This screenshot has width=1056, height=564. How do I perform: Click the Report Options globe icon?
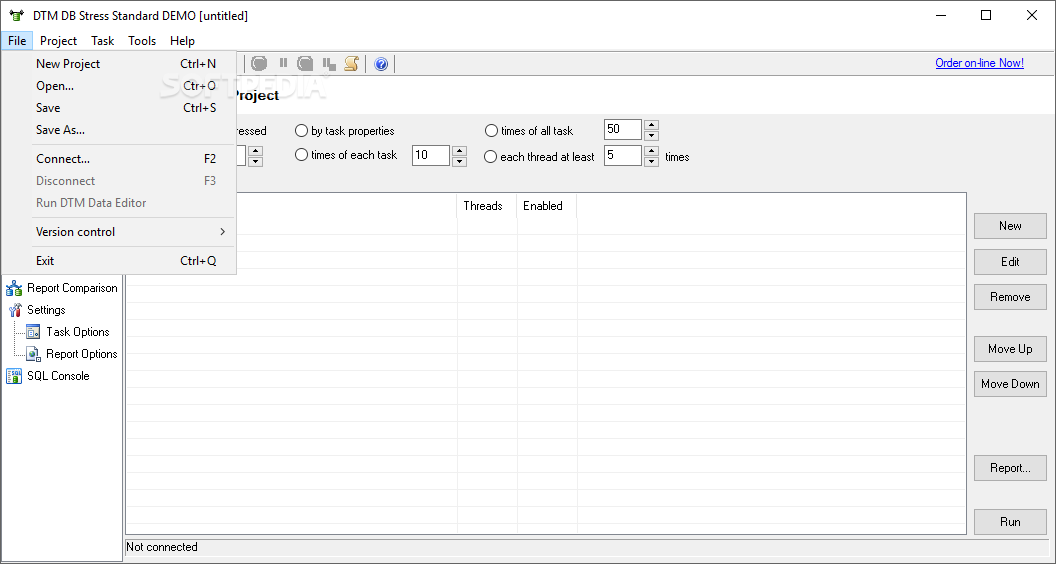[x=33, y=354]
